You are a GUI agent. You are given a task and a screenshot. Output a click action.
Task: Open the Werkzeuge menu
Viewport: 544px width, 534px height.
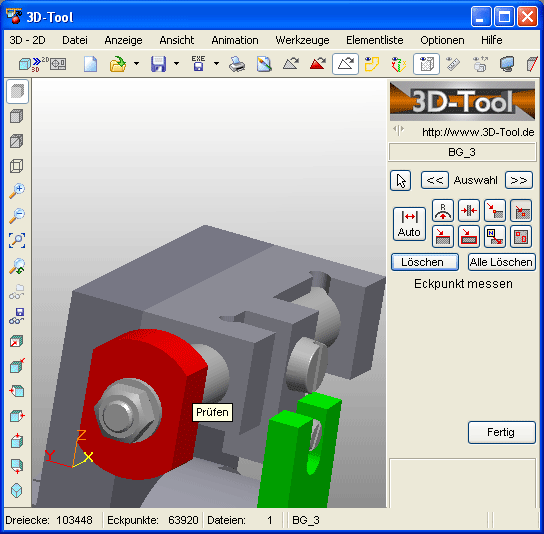coord(302,40)
